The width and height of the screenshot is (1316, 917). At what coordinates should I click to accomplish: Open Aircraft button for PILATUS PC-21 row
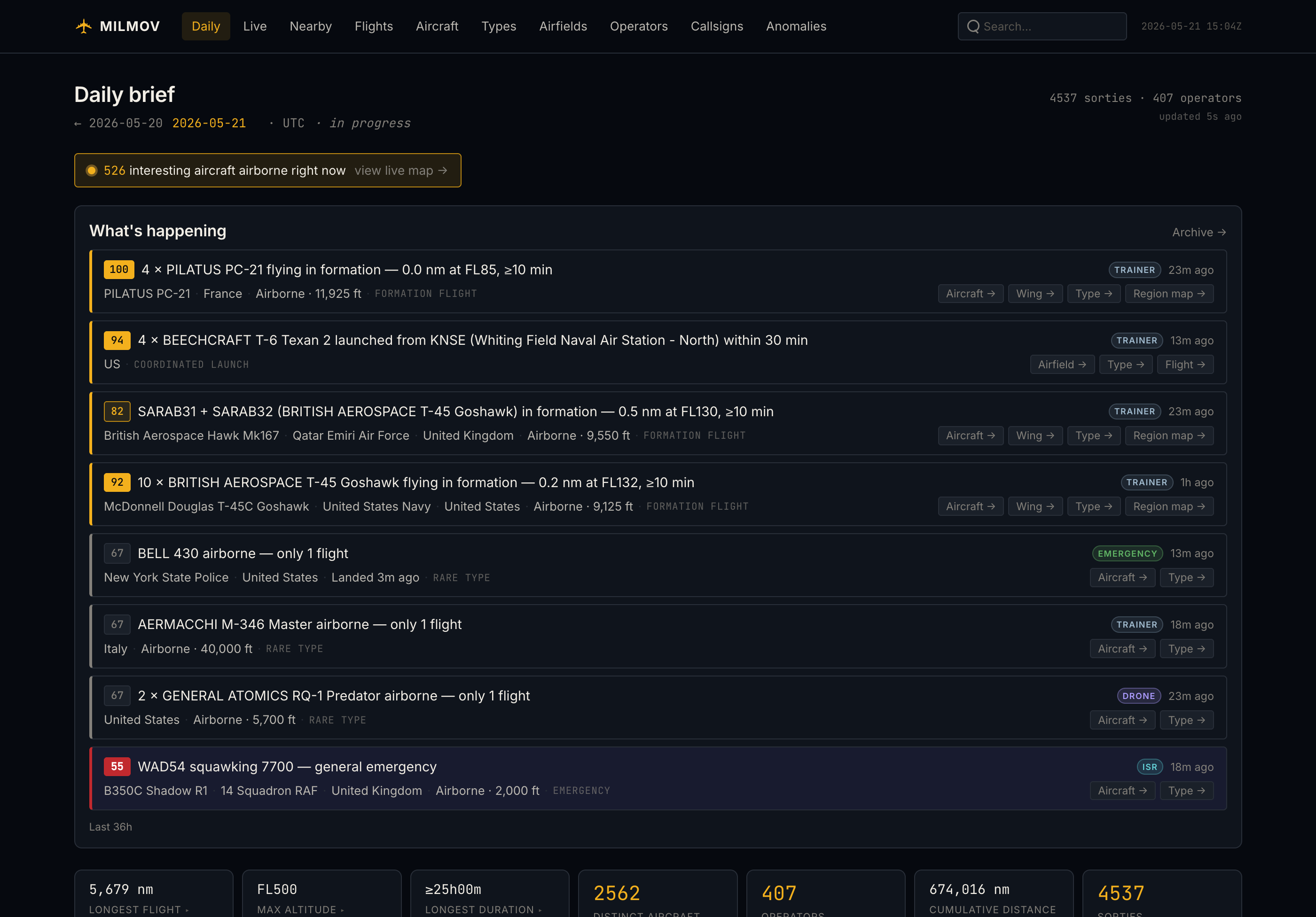tap(971, 294)
